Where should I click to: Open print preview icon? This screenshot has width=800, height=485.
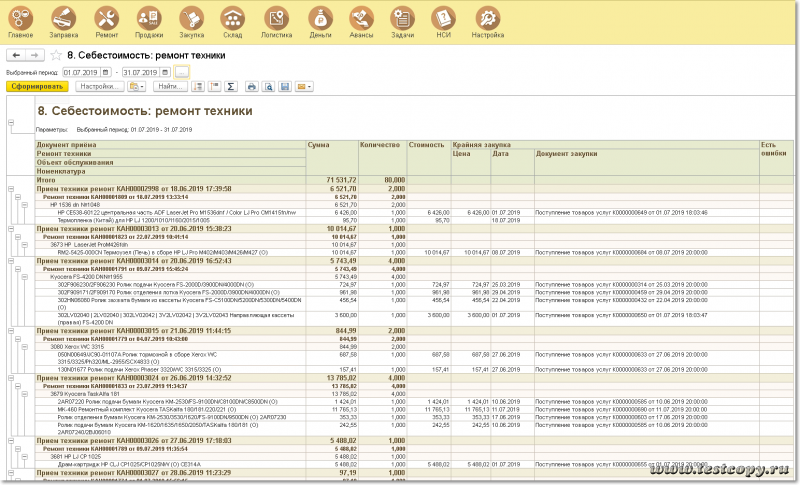(x=268, y=87)
